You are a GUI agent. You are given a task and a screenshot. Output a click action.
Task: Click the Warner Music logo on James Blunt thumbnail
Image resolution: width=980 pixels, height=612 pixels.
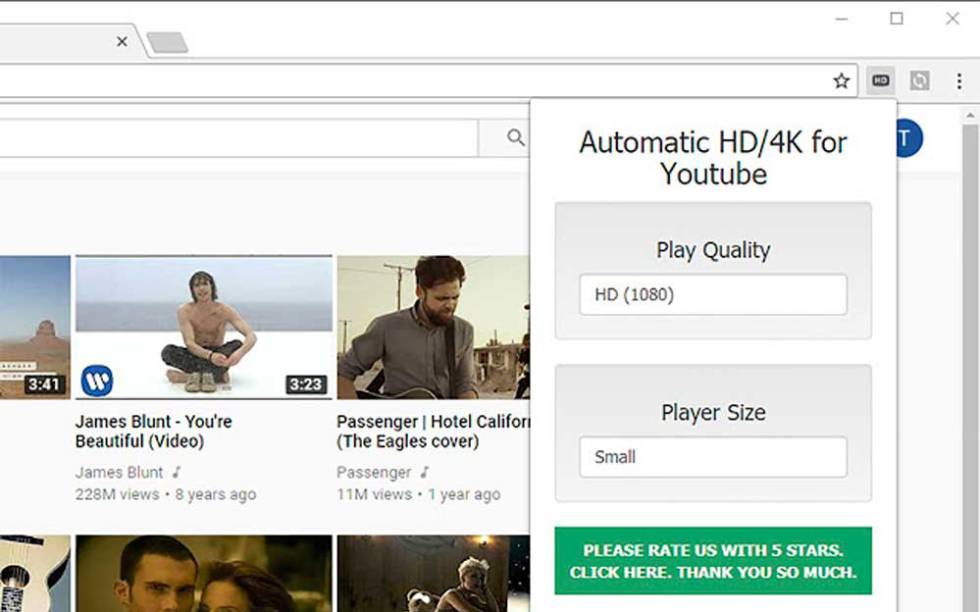[97, 380]
